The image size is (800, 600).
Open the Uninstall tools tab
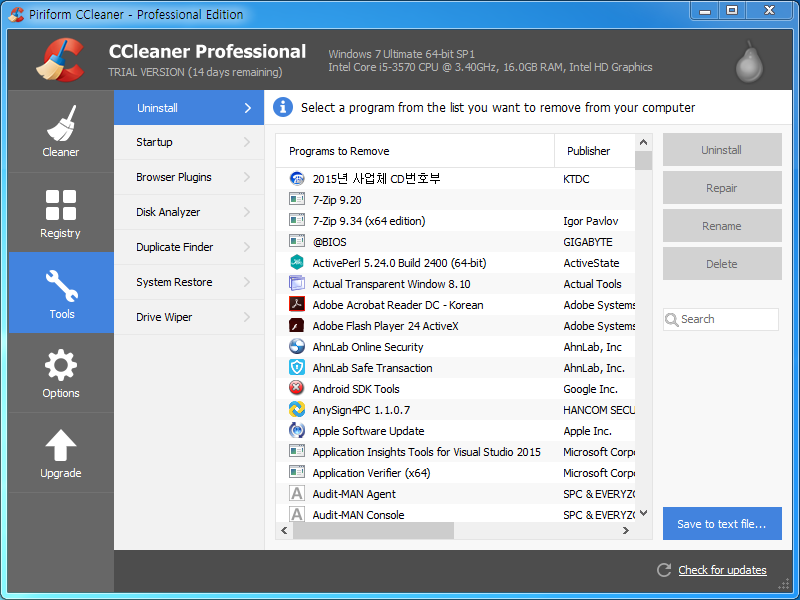click(x=189, y=108)
